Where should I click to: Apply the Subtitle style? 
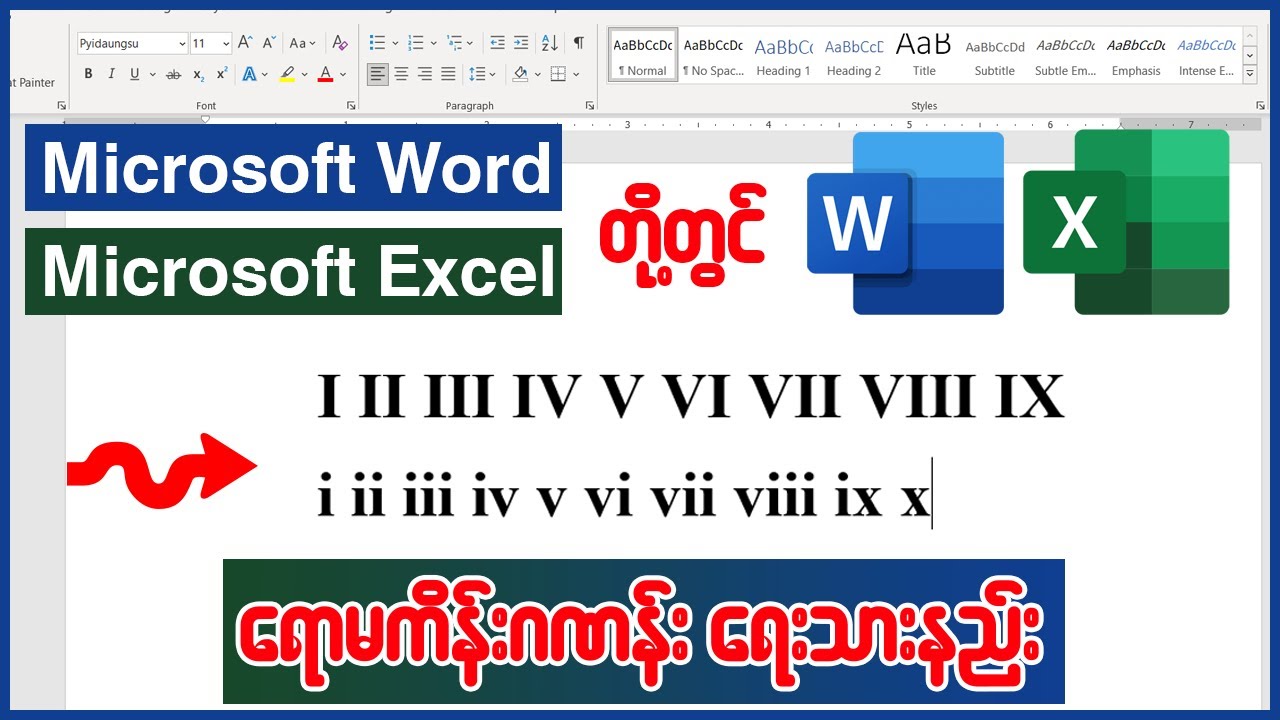(x=995, y=56)
